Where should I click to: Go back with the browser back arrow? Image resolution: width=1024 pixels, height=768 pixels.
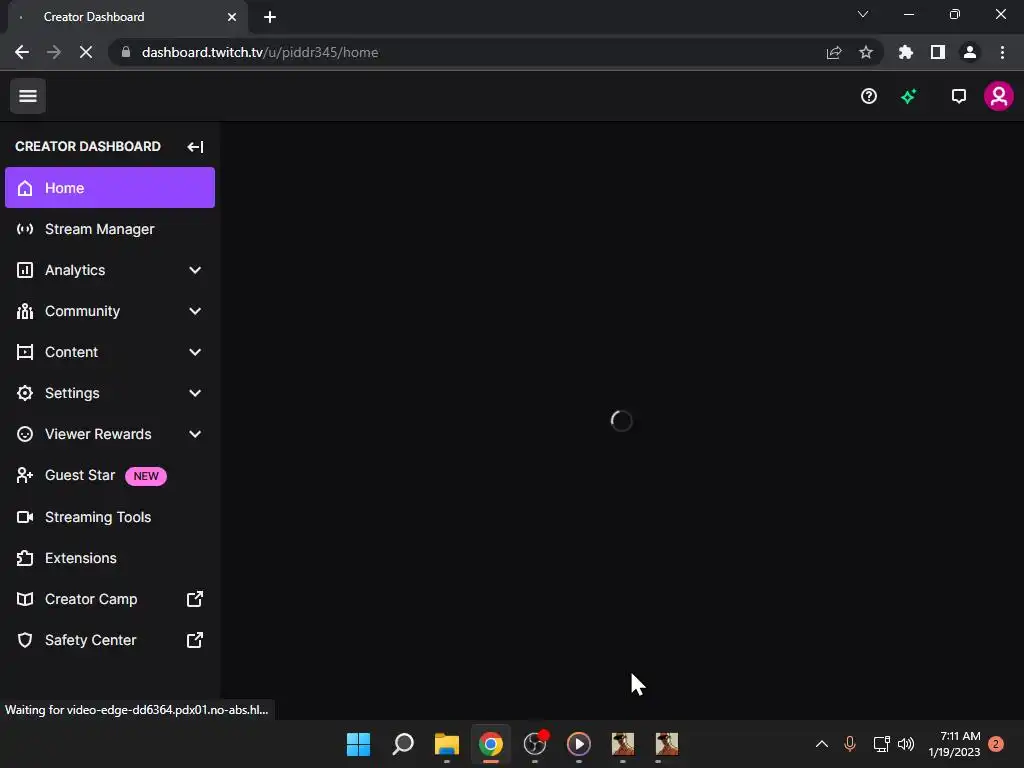pos(22,52)
